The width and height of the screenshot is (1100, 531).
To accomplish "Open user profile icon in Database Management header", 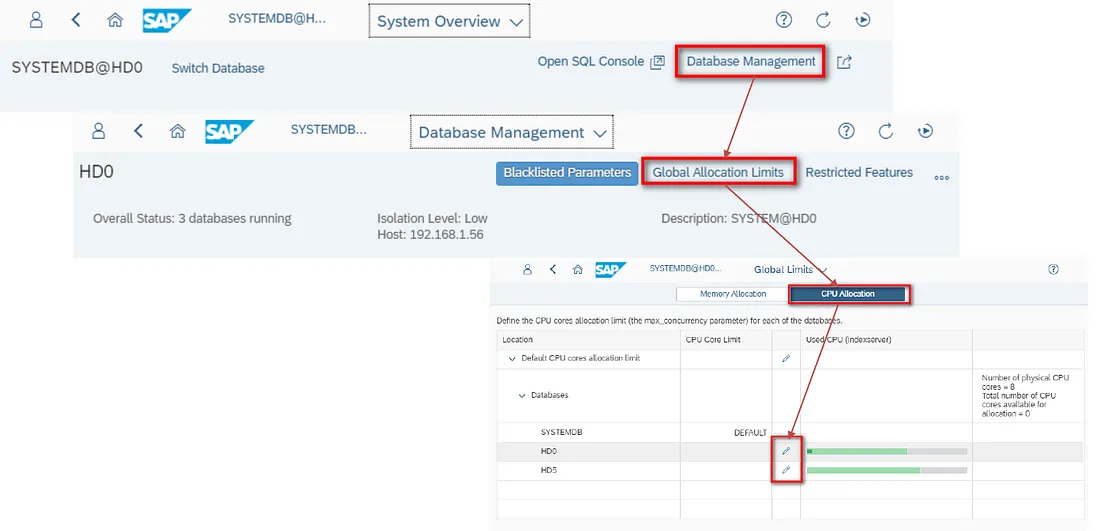I will coord(99,130).
